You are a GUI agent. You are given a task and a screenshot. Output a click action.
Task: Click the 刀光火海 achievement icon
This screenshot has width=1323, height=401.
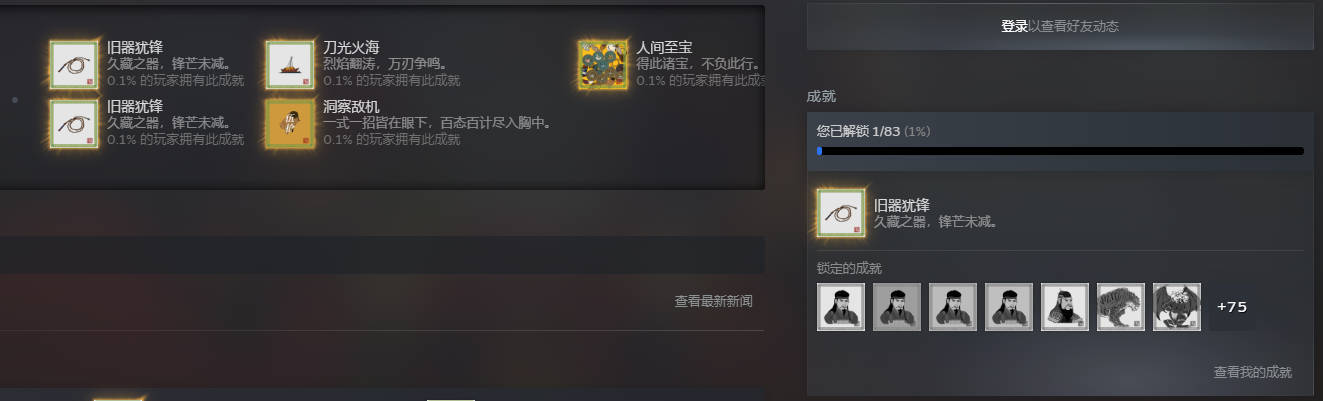(x=290, y=65)
